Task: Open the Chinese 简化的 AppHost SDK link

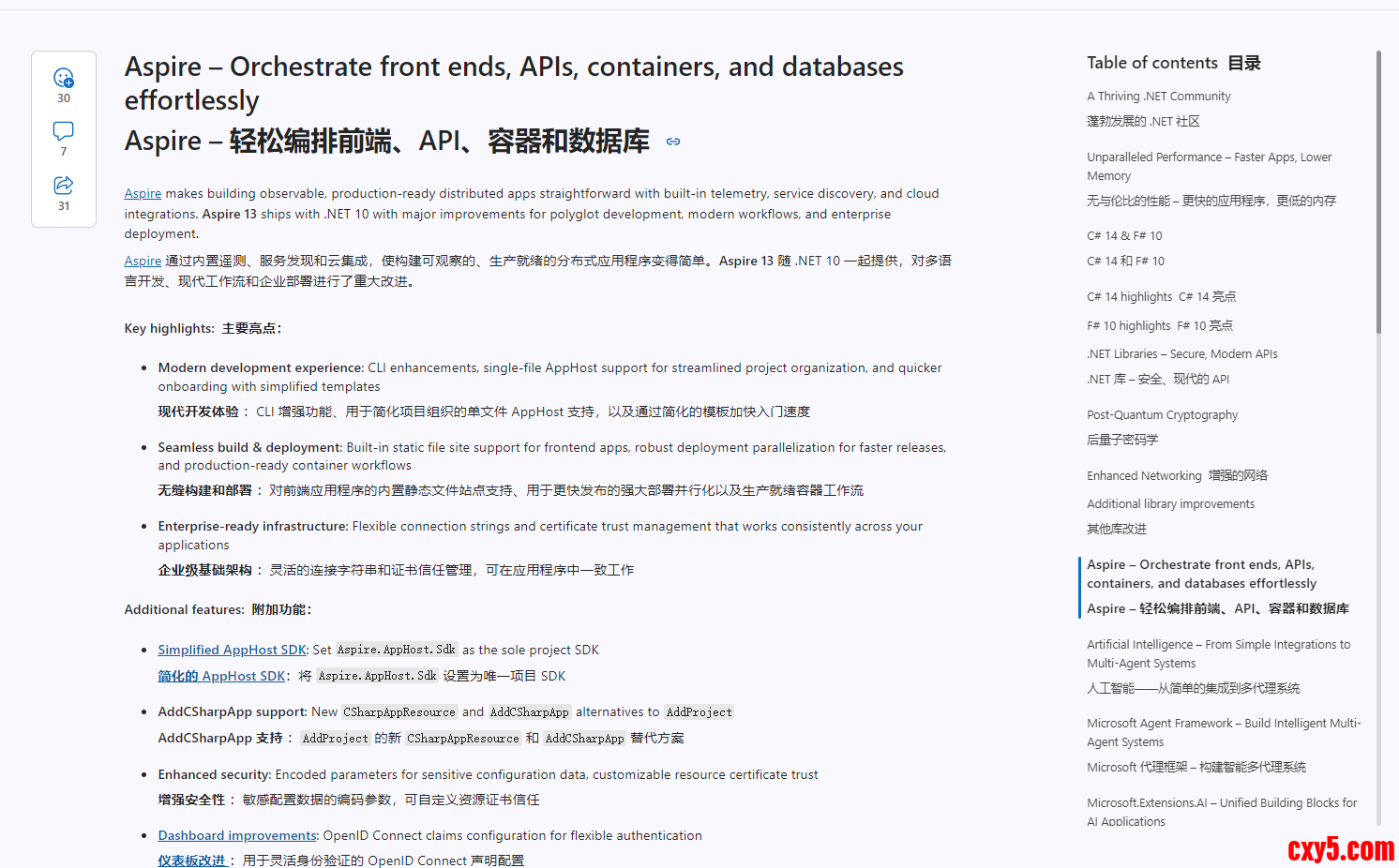Action: click(221, 677)
